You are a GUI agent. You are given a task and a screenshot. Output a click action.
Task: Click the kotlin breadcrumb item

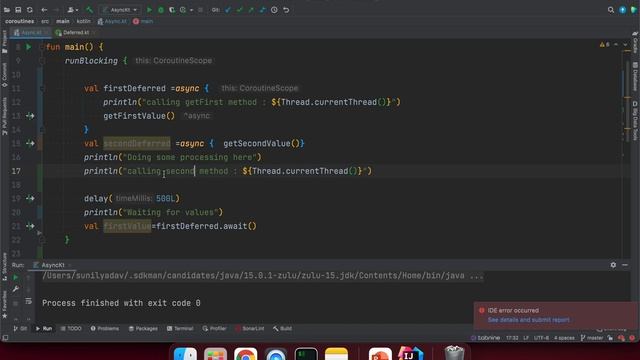pyautogui.click(x=83, y=21)
